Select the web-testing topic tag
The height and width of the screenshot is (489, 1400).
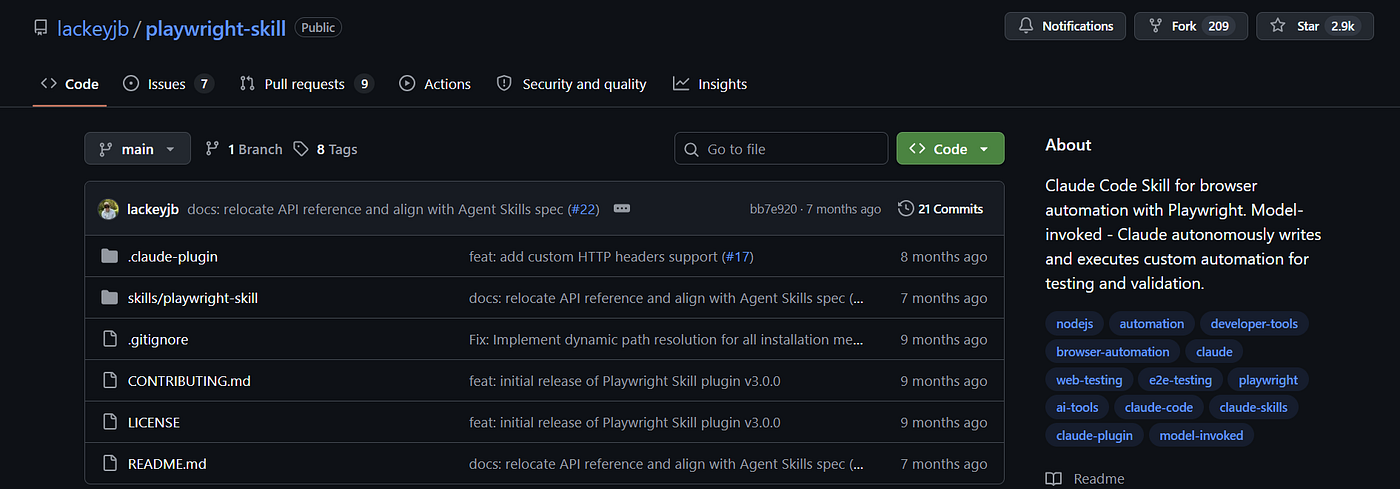point(1089,380)
